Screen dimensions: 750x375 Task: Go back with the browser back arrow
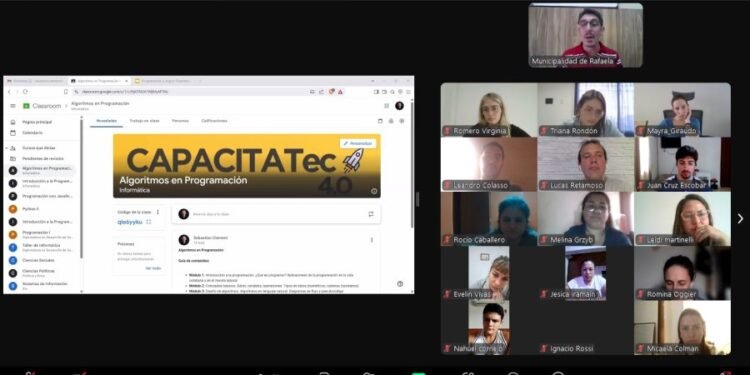[9, 91]
